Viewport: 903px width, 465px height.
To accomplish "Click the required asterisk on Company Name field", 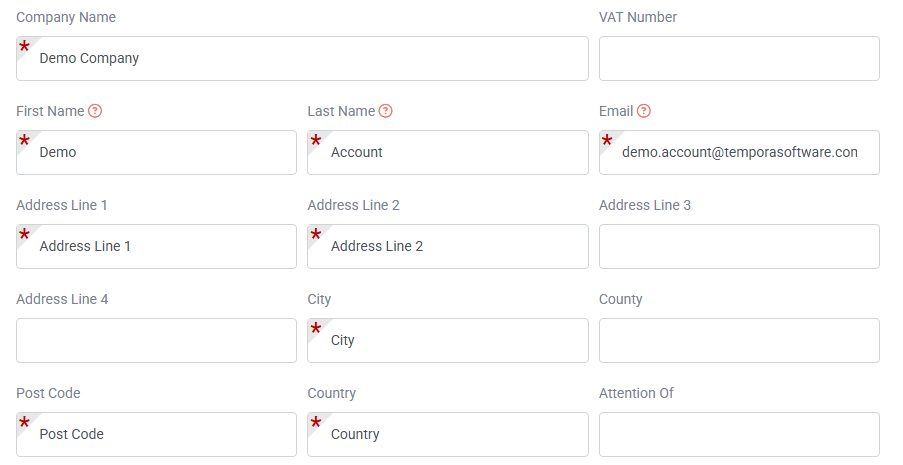I will coord(24,47).
